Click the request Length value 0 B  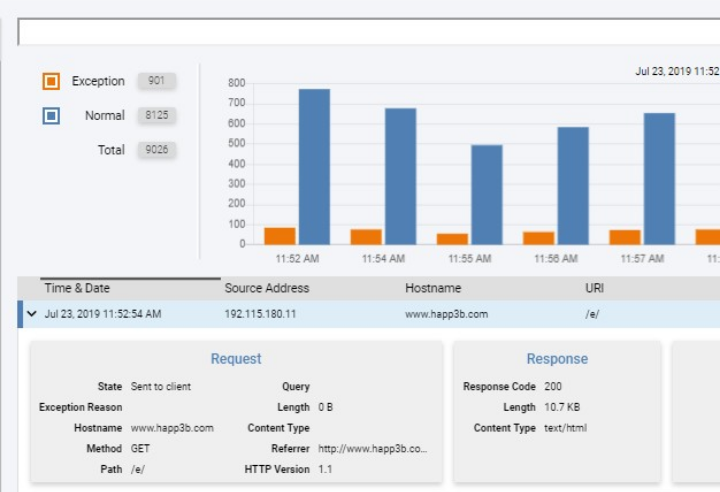(x=326, y=407)
